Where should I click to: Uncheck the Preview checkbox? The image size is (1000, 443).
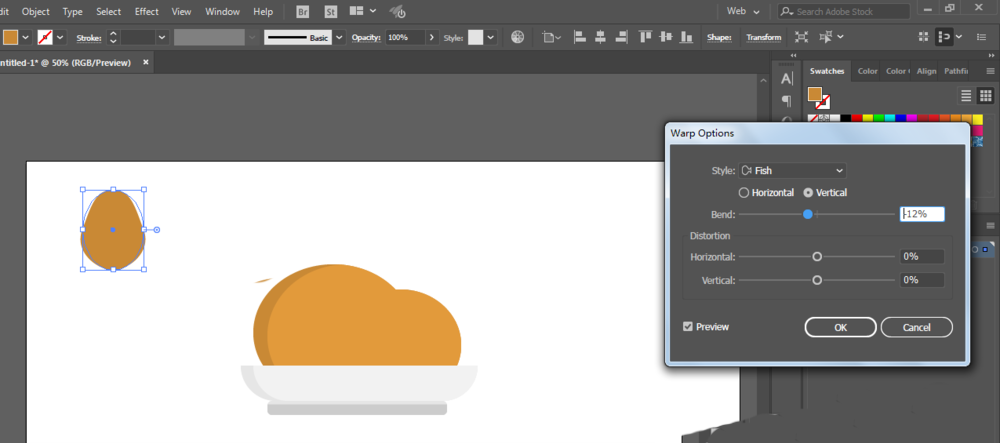coord(687,326)
